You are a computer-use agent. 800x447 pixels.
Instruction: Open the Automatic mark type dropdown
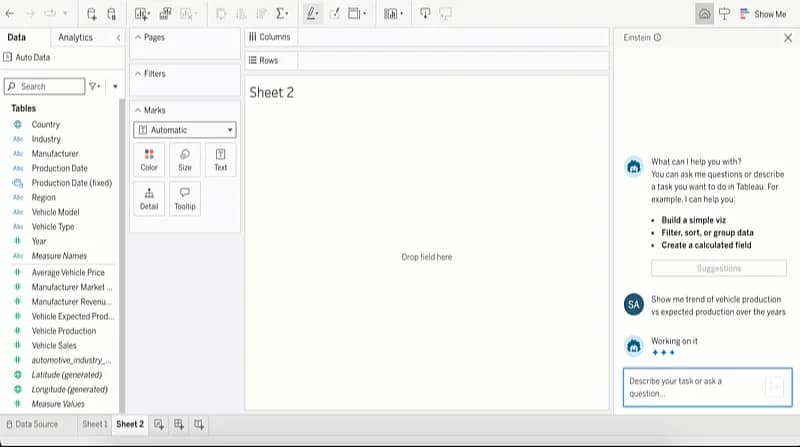tap(185, 130)
